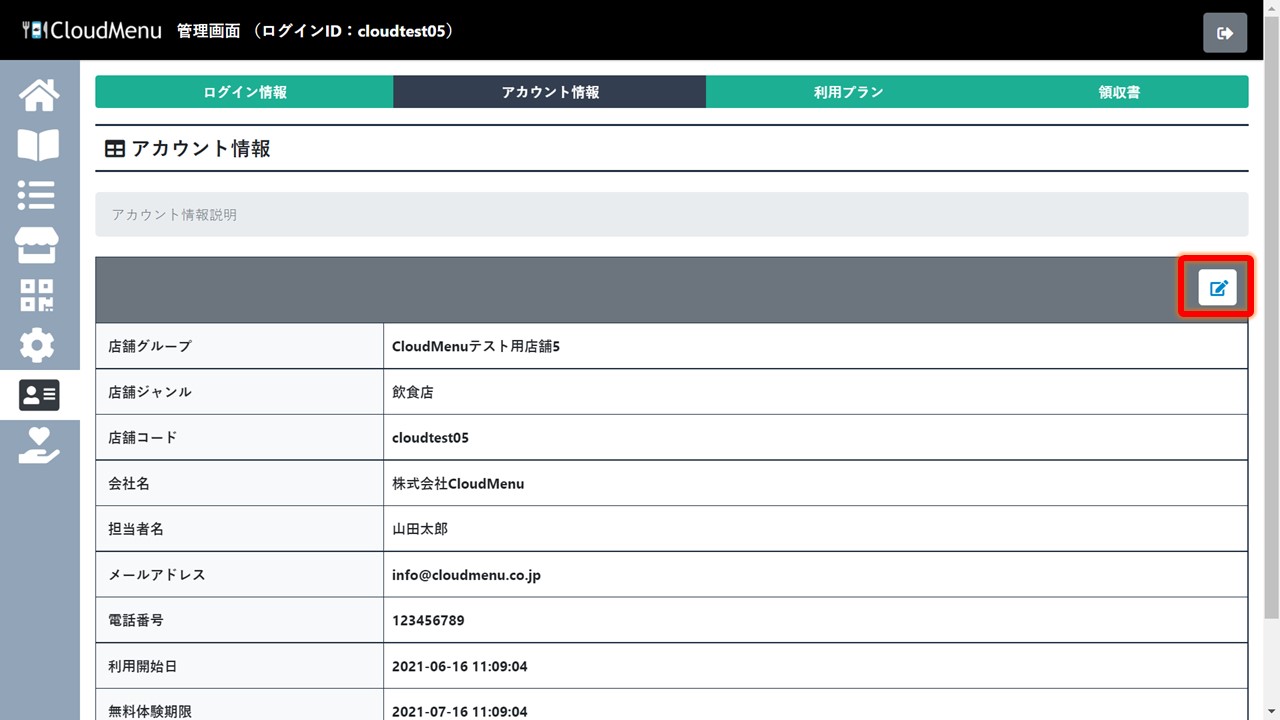Open the QR code icon in sidebar
This screenshot has width=1280, height=720.
point(39,295)
